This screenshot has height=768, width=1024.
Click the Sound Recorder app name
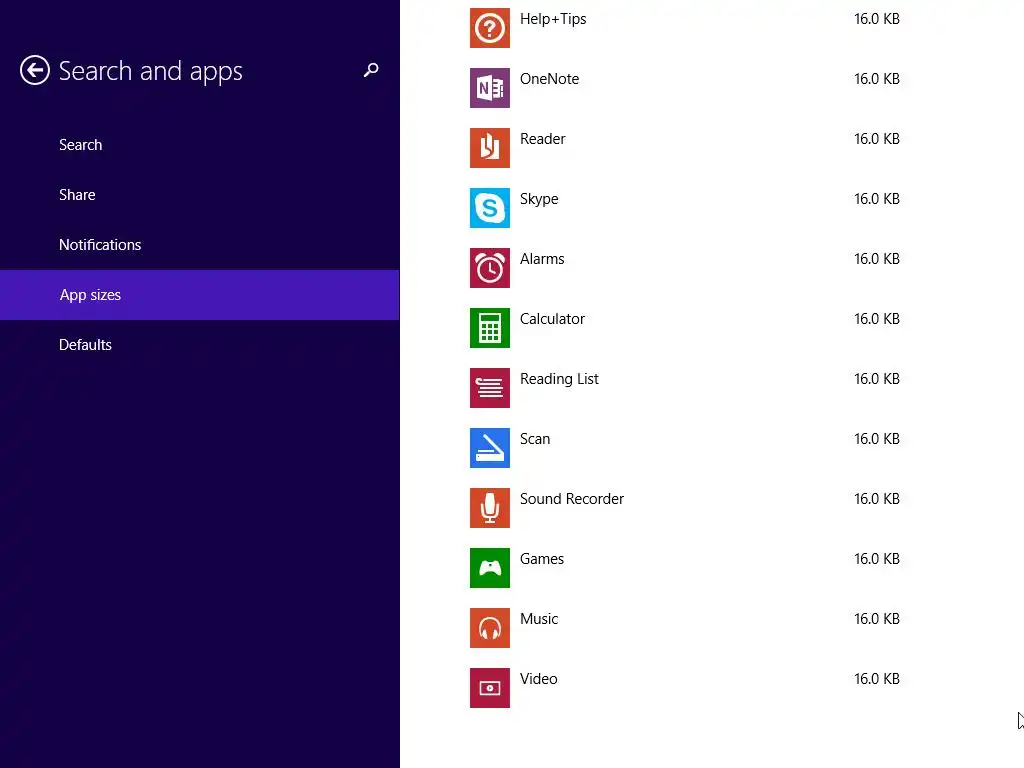click(572, 499)
